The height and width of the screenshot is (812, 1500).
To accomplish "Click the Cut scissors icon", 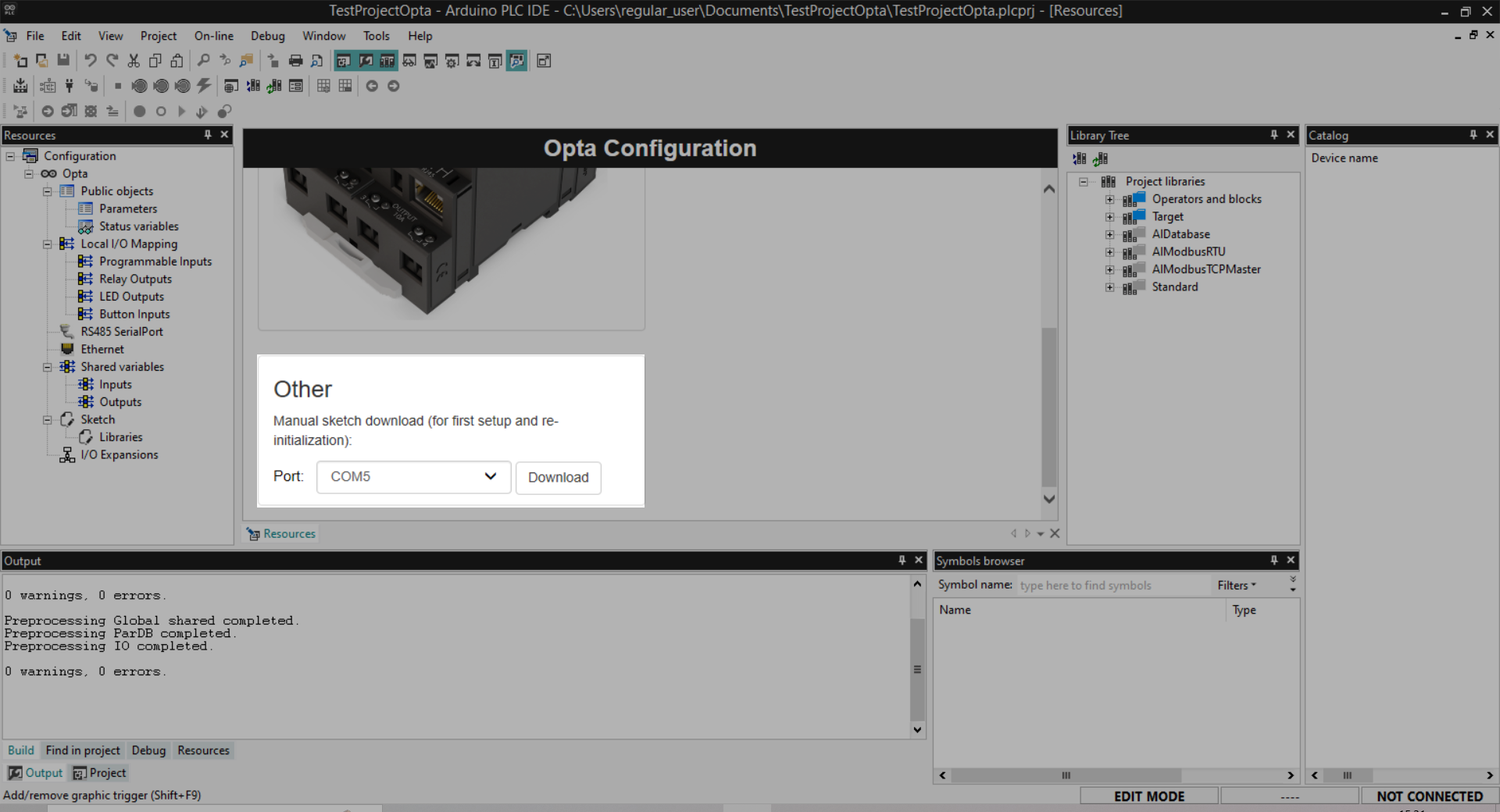I will click(x=134, y=60).
